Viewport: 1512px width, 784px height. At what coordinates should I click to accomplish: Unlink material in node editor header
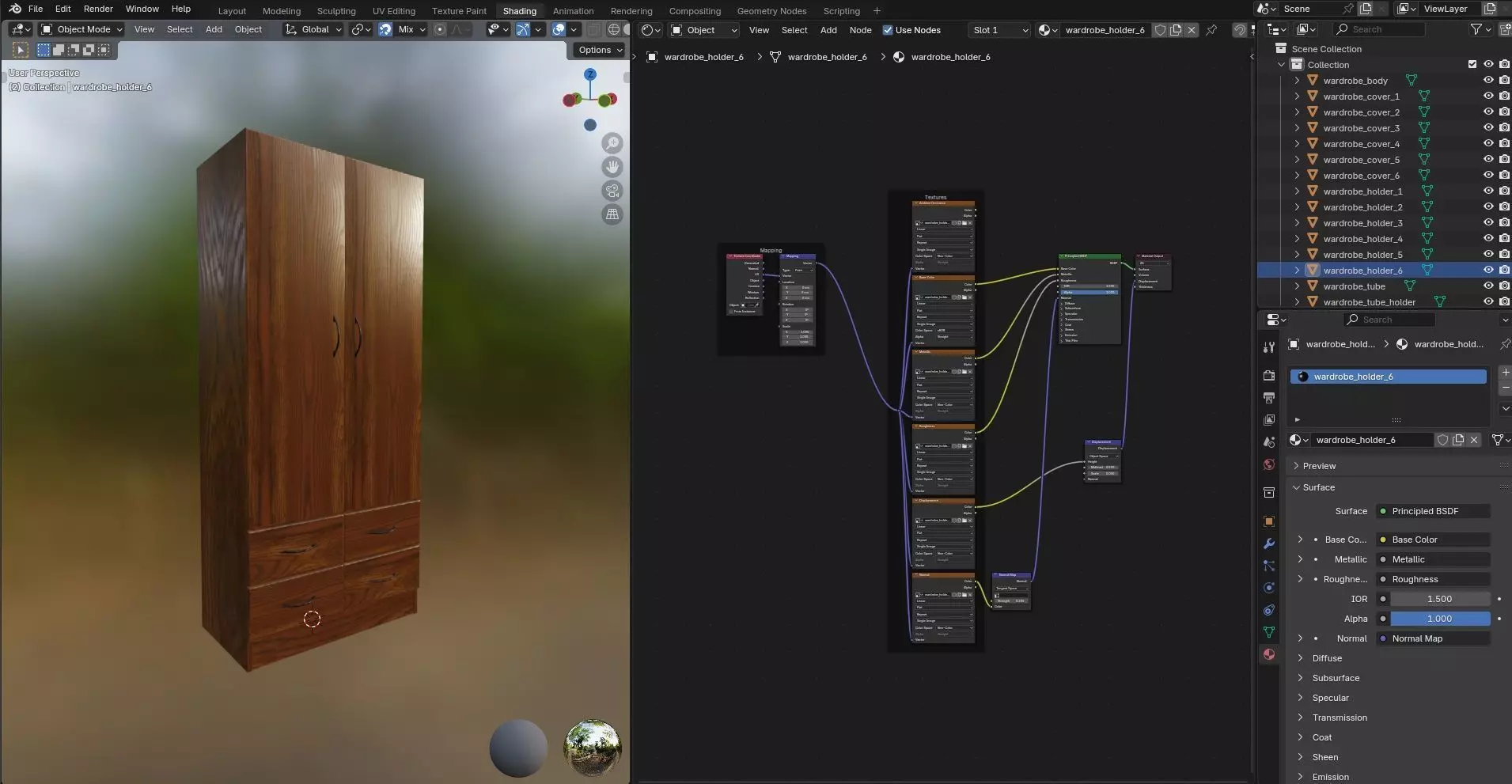click(x=1192, y=30)
